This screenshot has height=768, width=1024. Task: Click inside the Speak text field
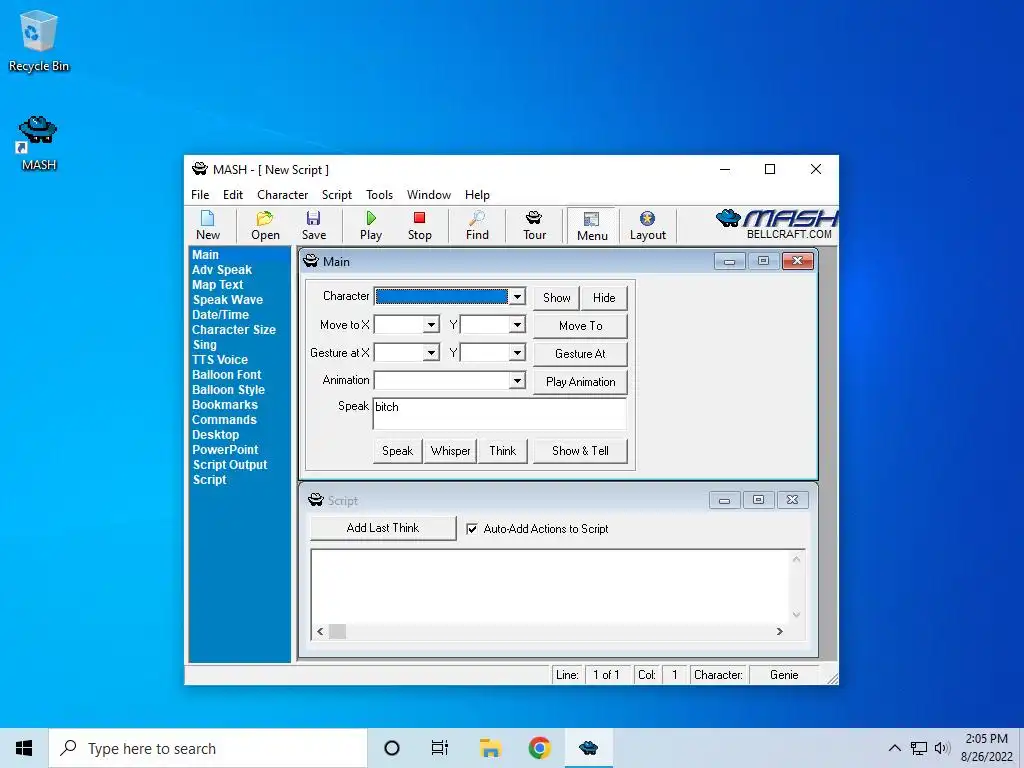tap(500, 413)
